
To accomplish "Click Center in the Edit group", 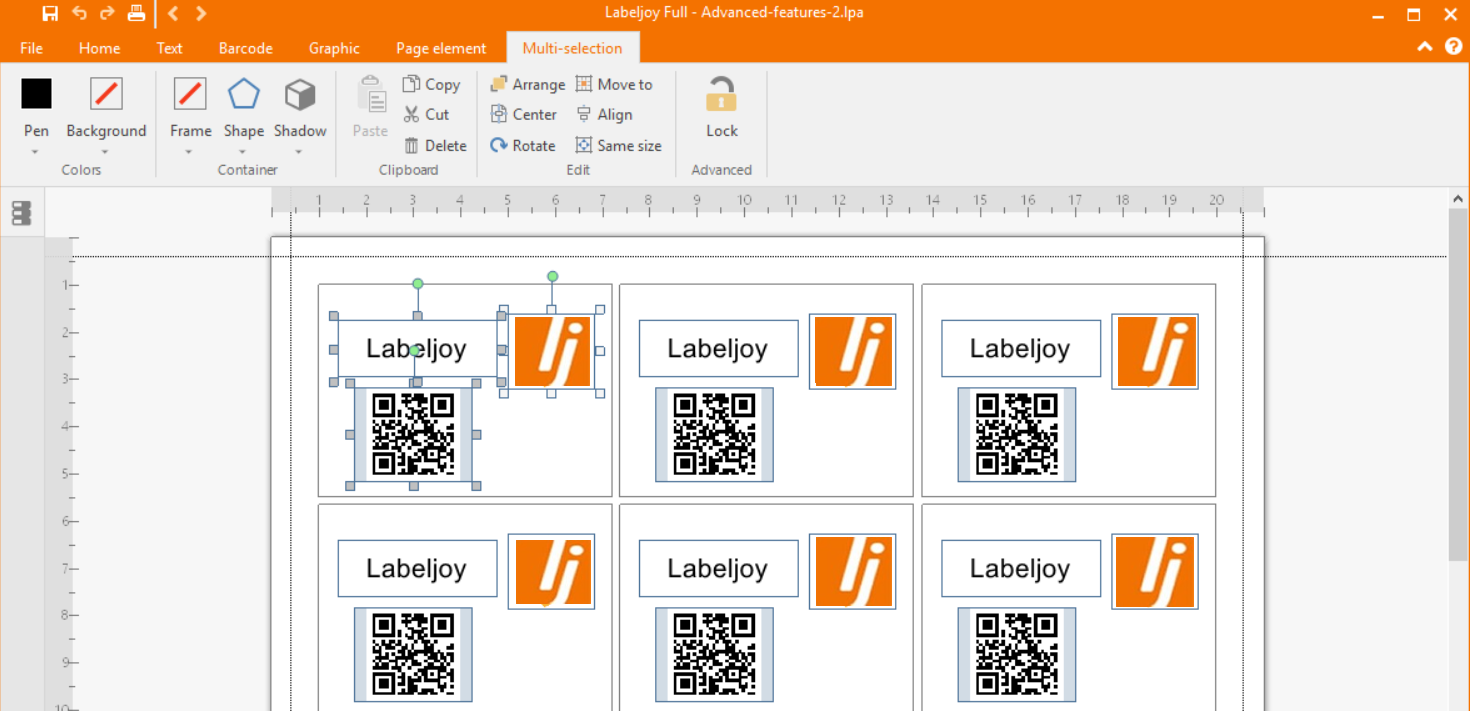I will 523,115.
